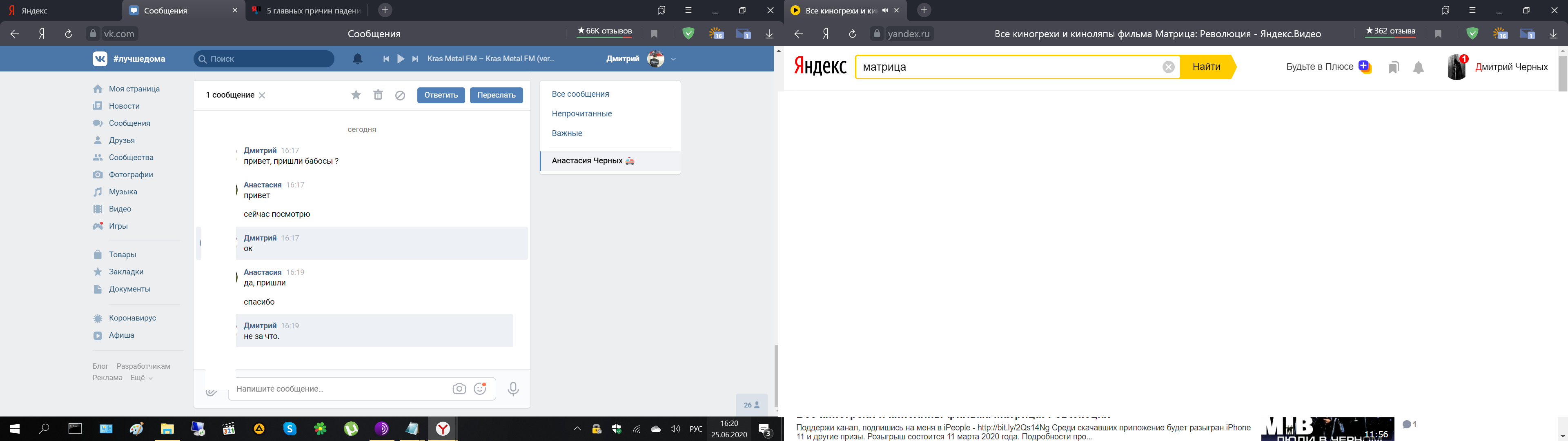Mute the Yandex video tab audio
This screenshot has width=1568, height=441.
[885, 10]
